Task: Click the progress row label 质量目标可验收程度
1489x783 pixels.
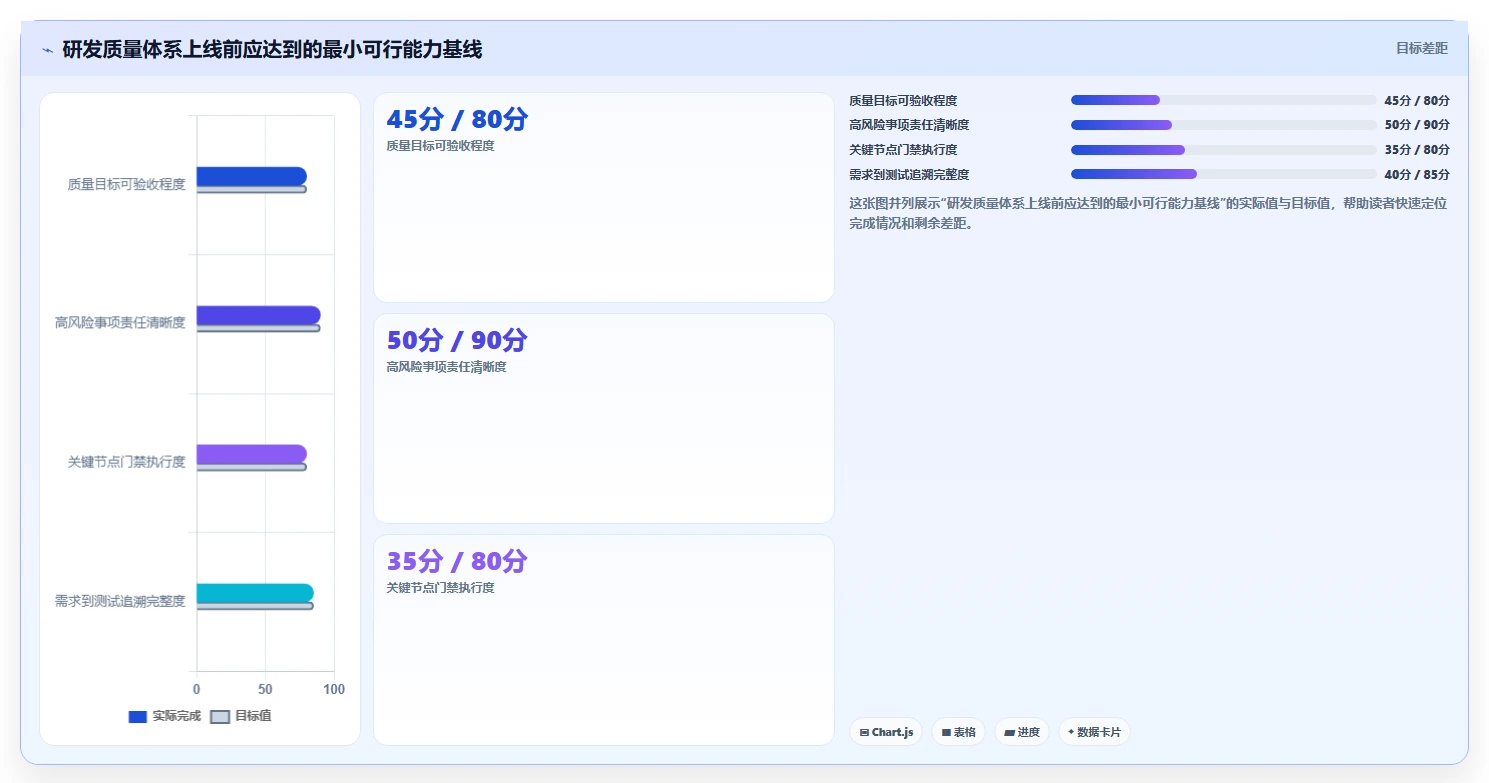Action: coord(903,101)
